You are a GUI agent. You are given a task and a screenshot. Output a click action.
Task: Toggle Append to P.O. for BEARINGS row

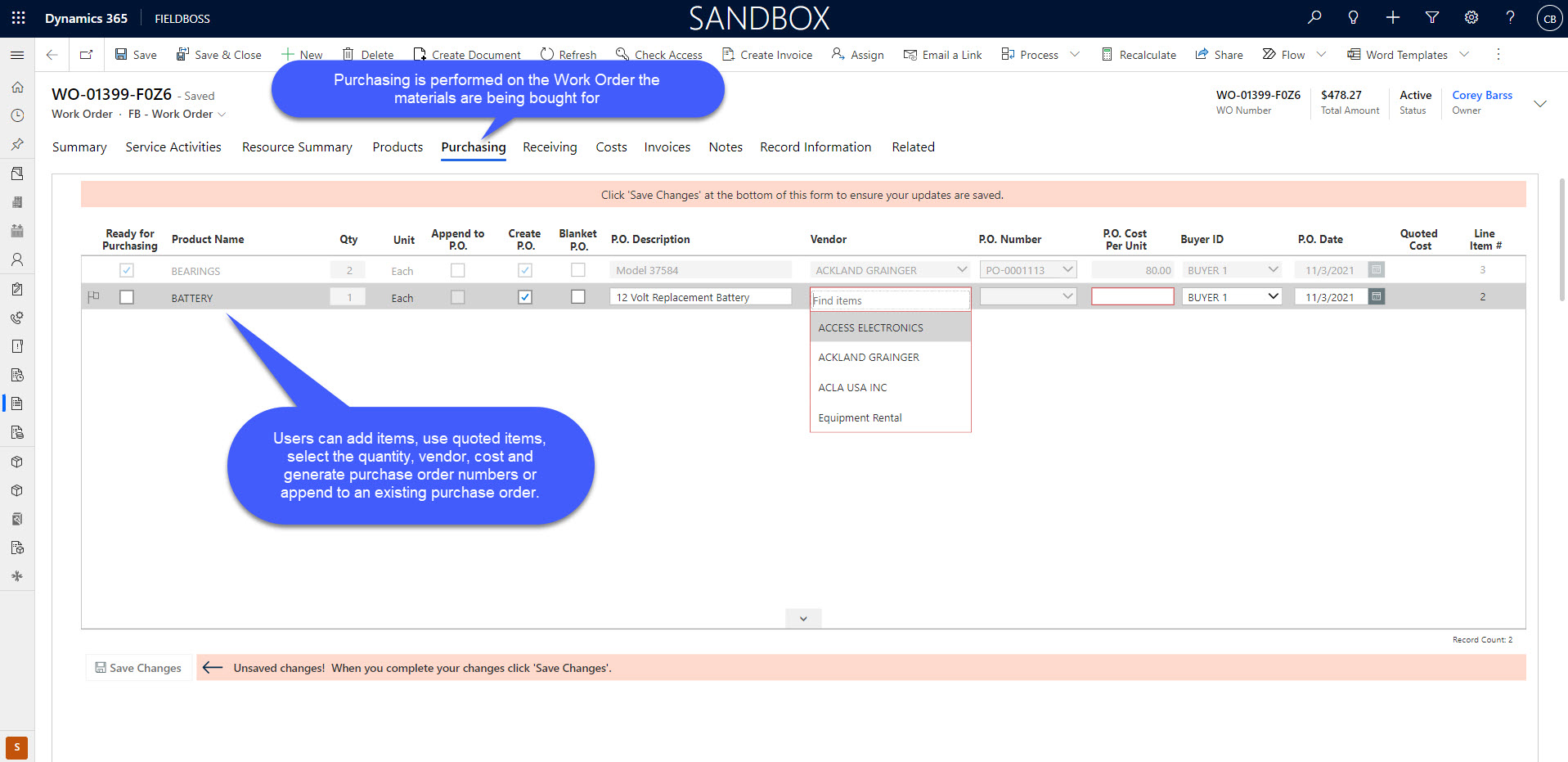coord(458,270)
